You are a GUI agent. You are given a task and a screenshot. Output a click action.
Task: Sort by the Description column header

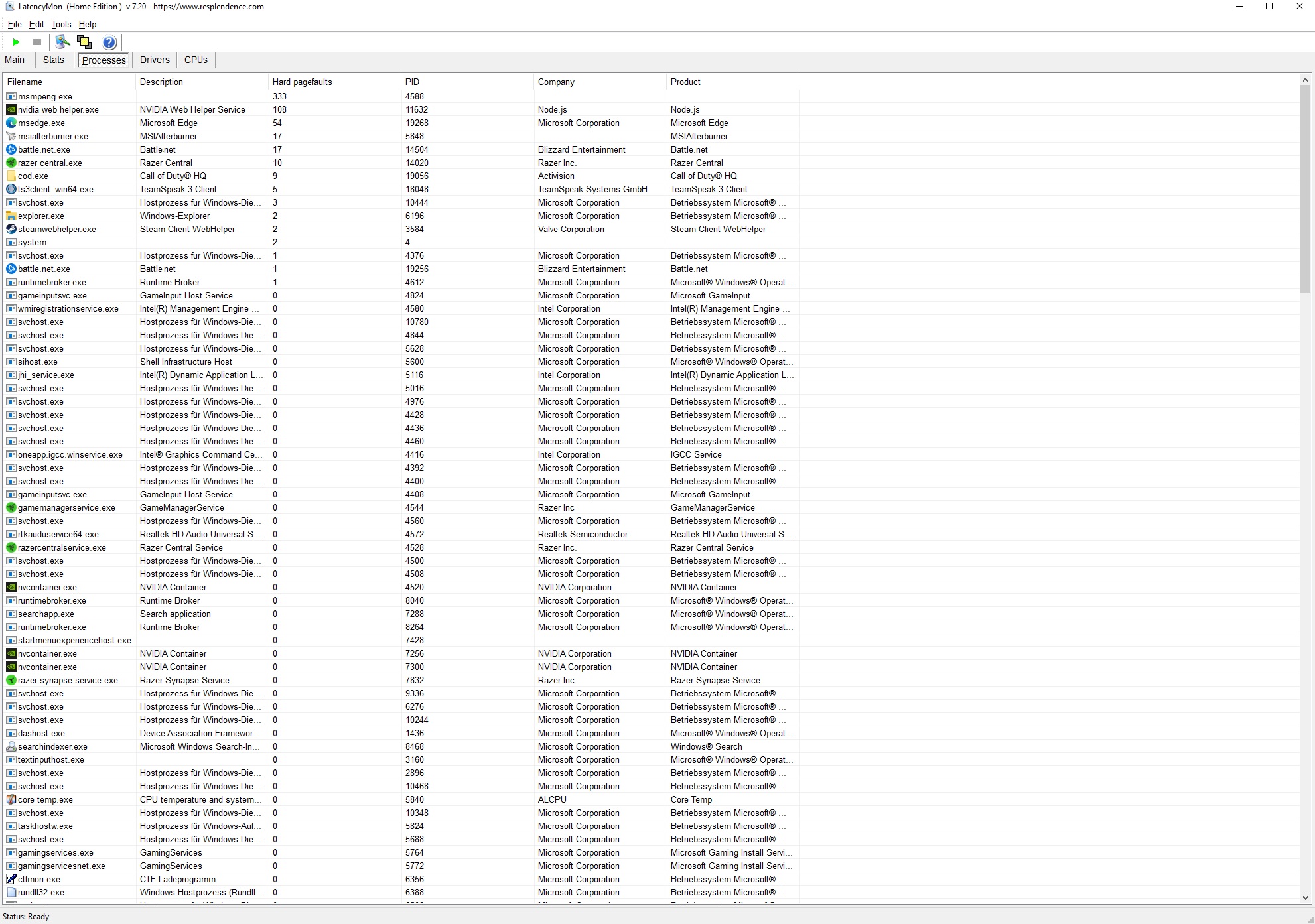click(202, 82)
